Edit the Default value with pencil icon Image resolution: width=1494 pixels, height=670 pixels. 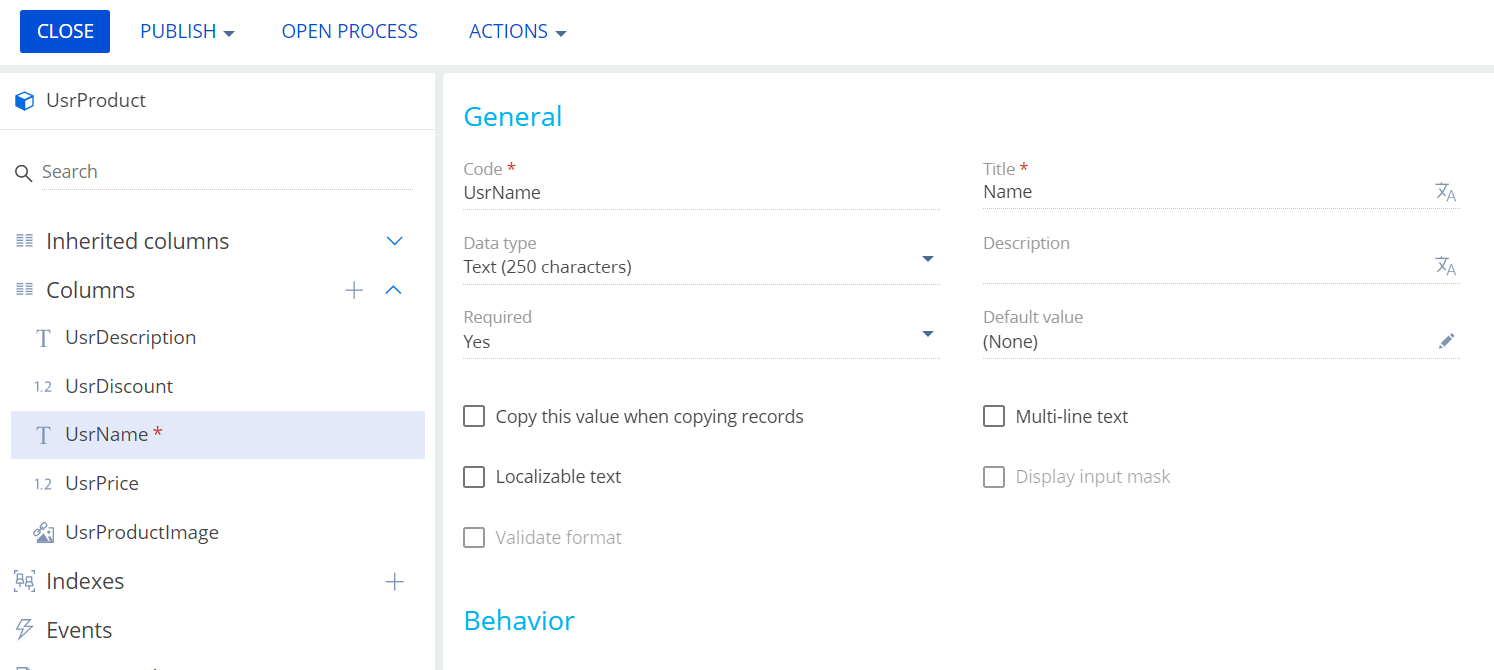1446,341
